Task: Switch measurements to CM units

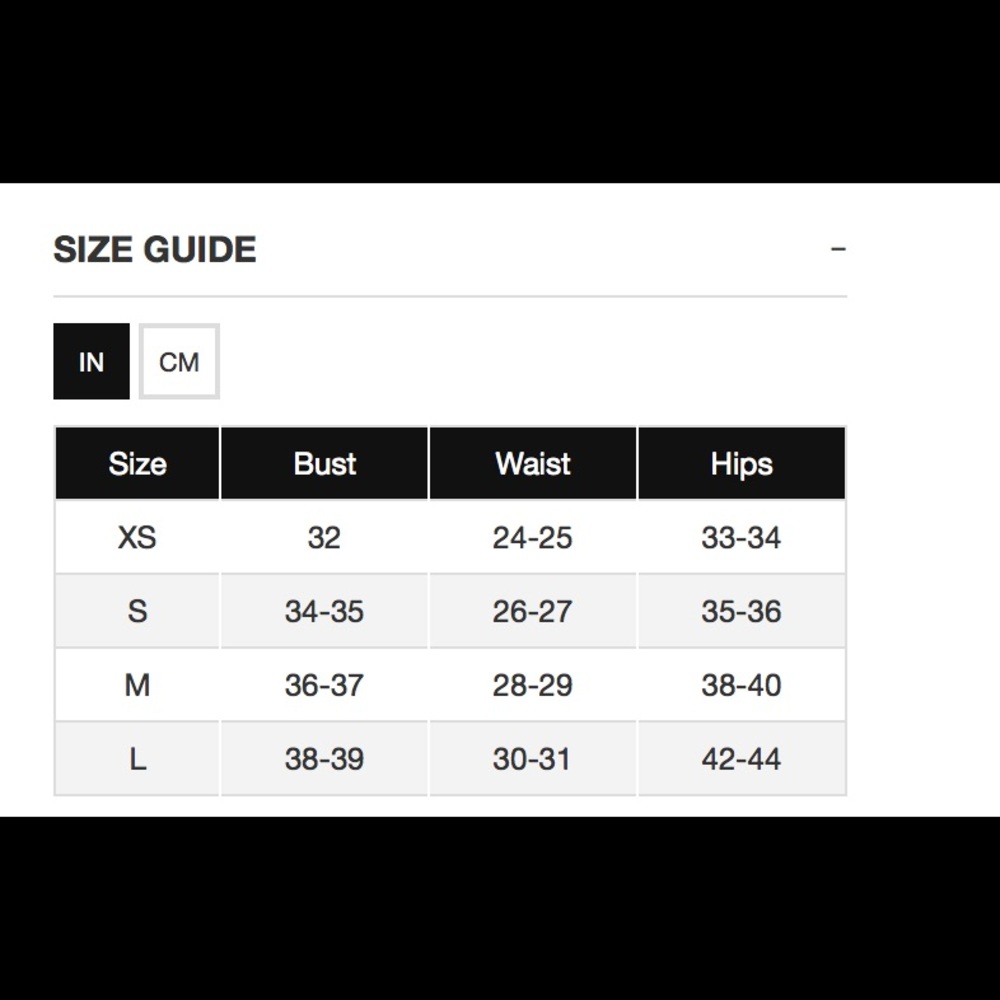Action: click(179, 362)
